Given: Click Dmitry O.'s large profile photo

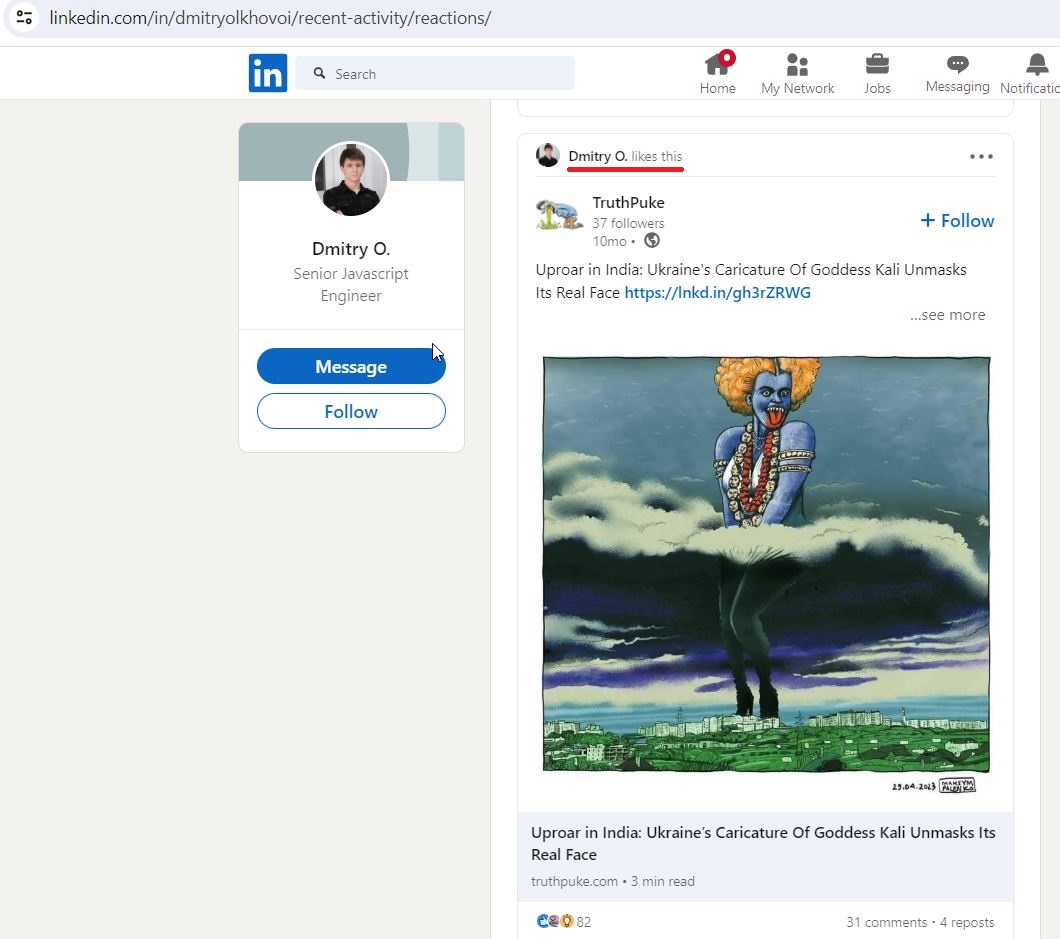Looking at the screenshot, I should pyautogui.click(x=351, y=179).
